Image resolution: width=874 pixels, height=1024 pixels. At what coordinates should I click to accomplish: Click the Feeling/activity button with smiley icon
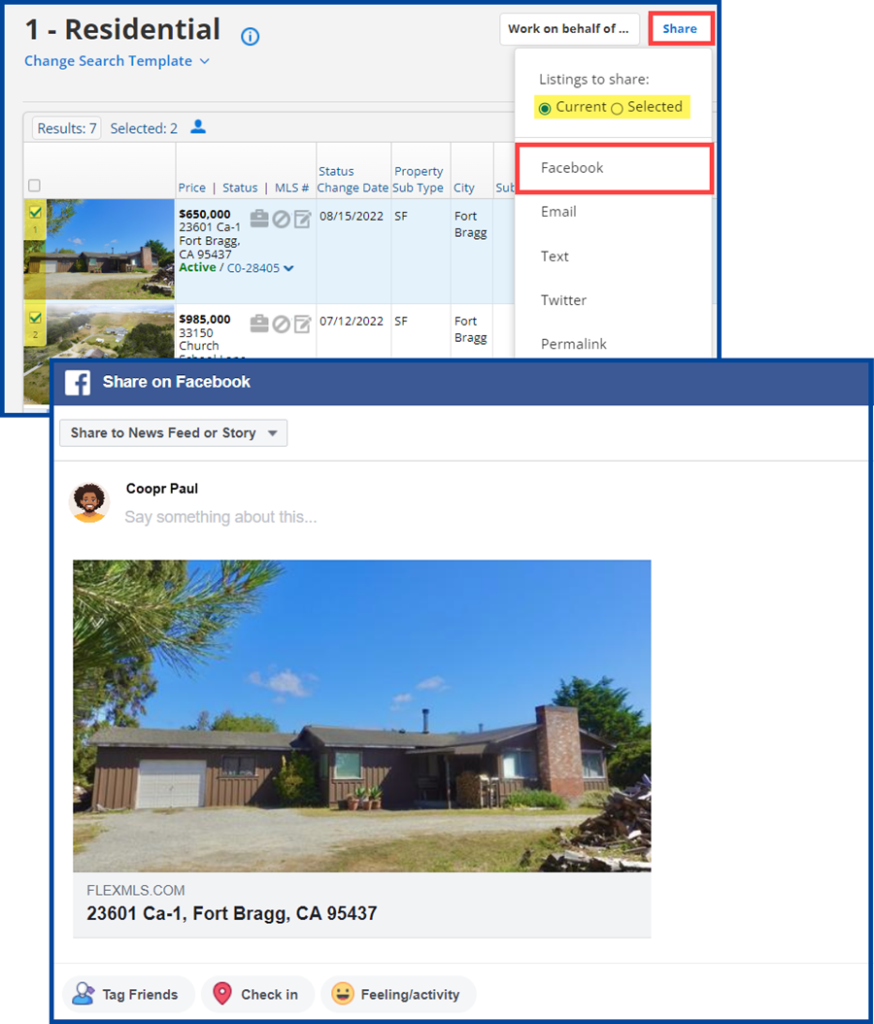pos(398,994)
